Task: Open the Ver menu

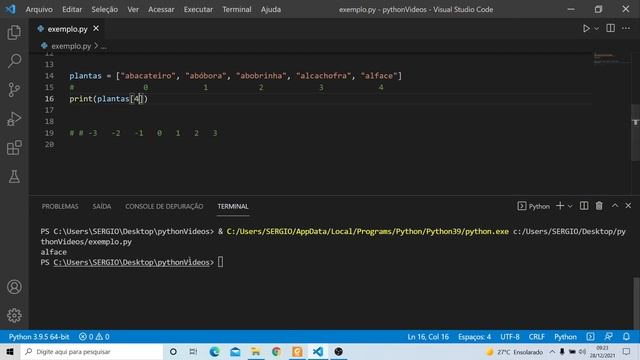Action: 133,9
